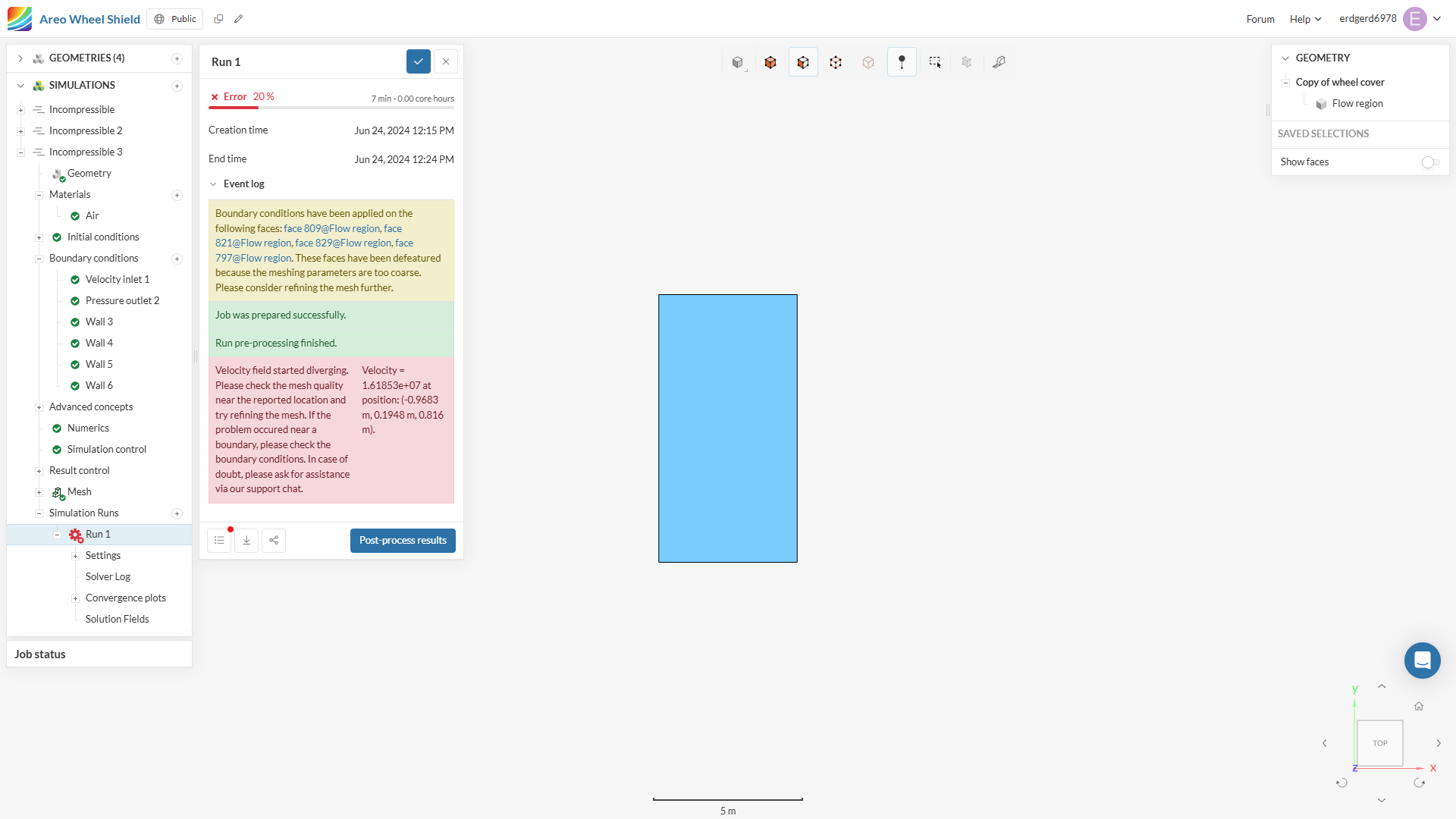
Task: Click the share run icon
Action: (x=274, y=541)
